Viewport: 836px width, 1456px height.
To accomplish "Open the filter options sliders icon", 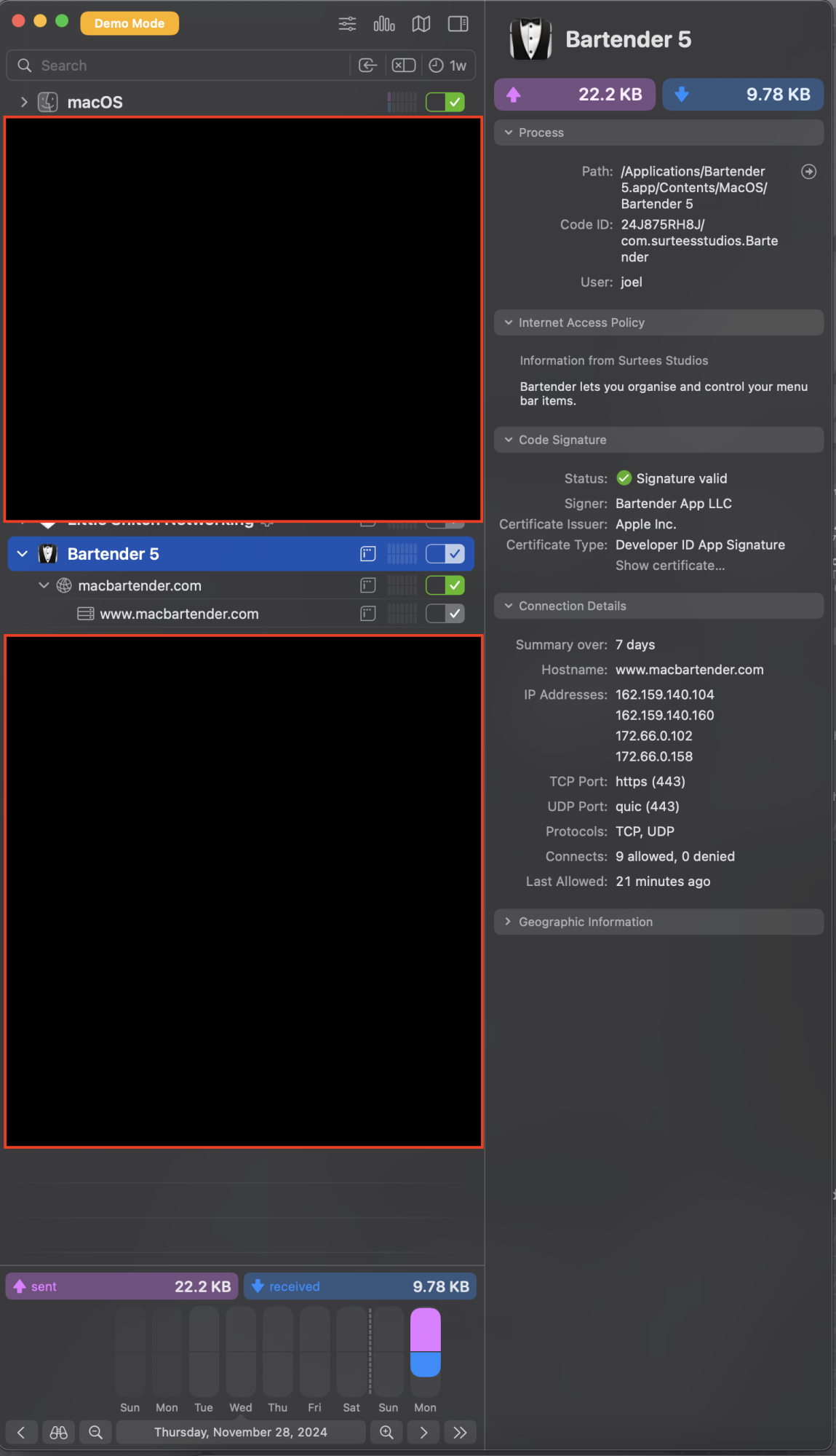I will tap(347, 24).
